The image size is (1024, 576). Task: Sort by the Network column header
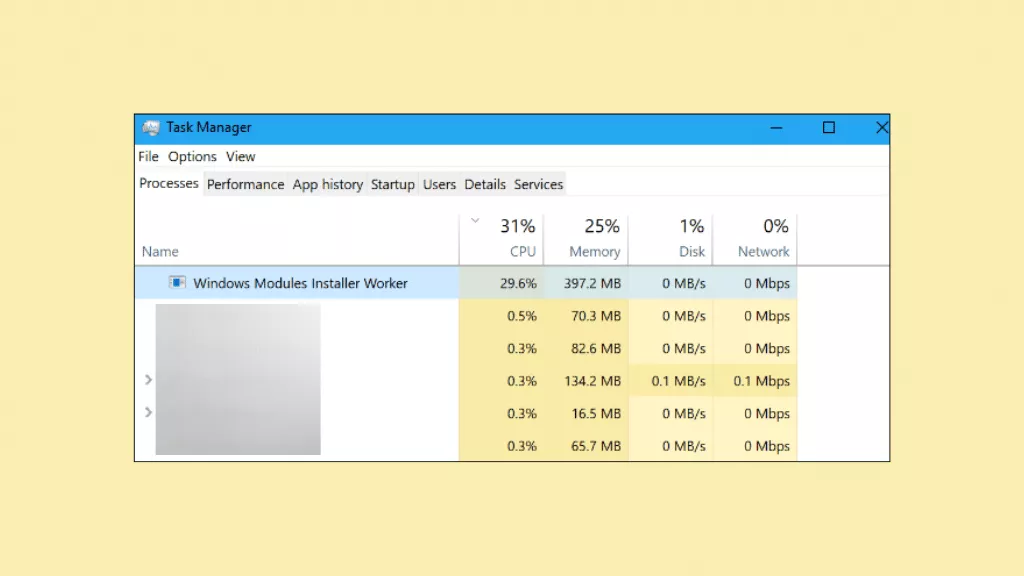coord(754,240)
